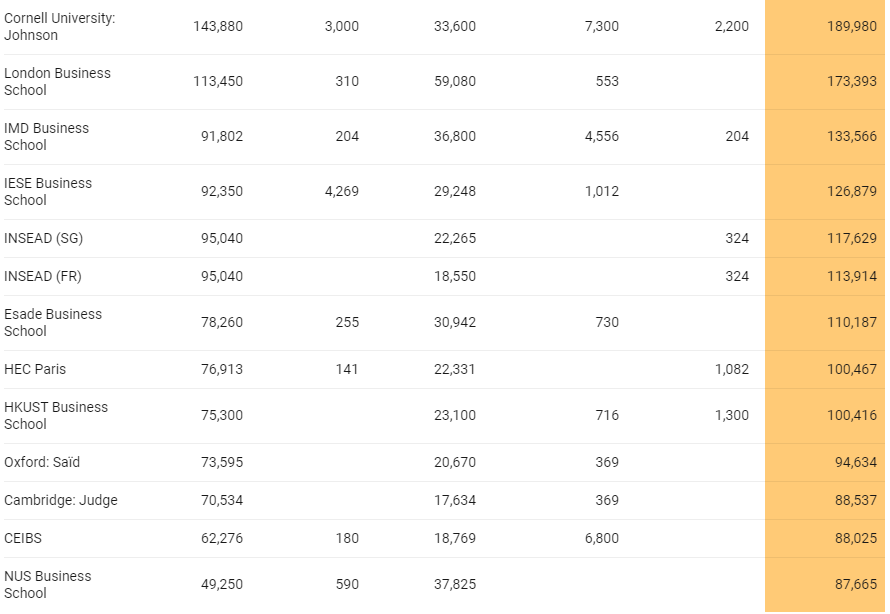Click the NUS Business School name
This screenshot has width=890, height=614.
pos(47,585)
